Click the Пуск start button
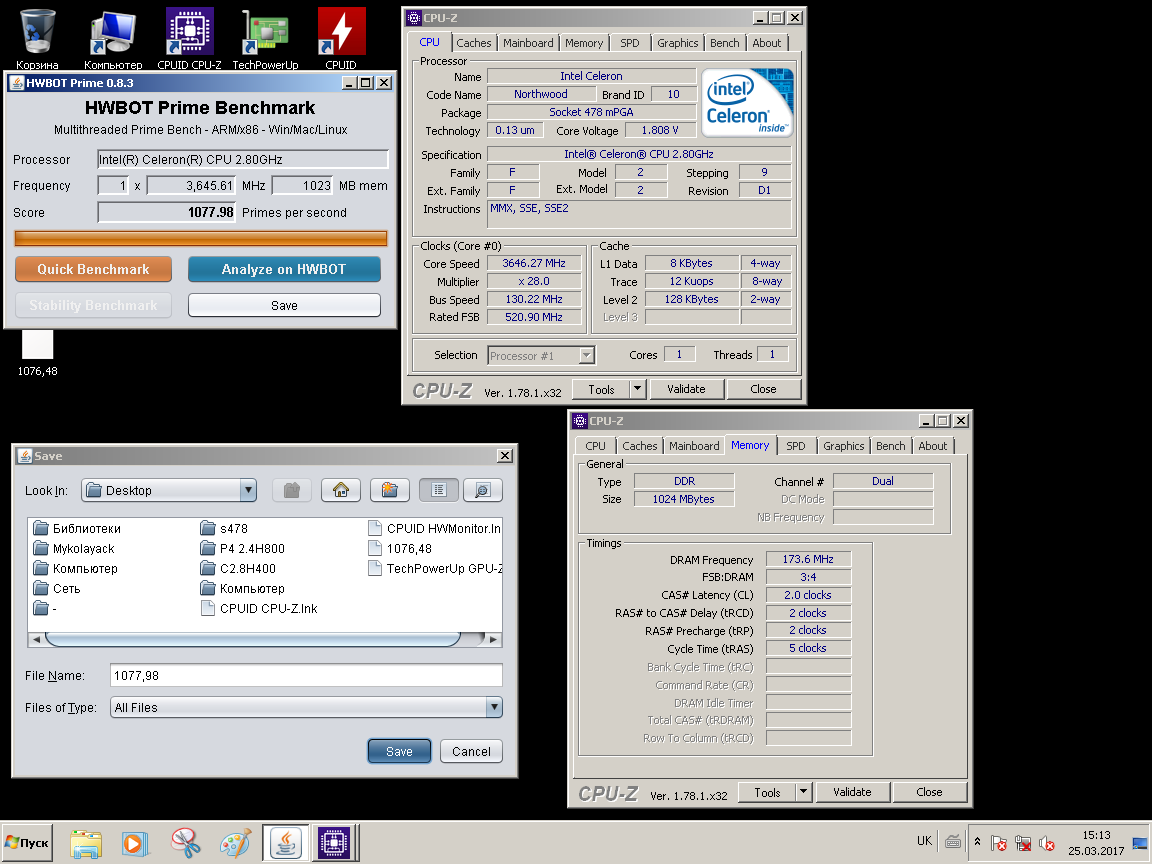 [x=27, y=843]
